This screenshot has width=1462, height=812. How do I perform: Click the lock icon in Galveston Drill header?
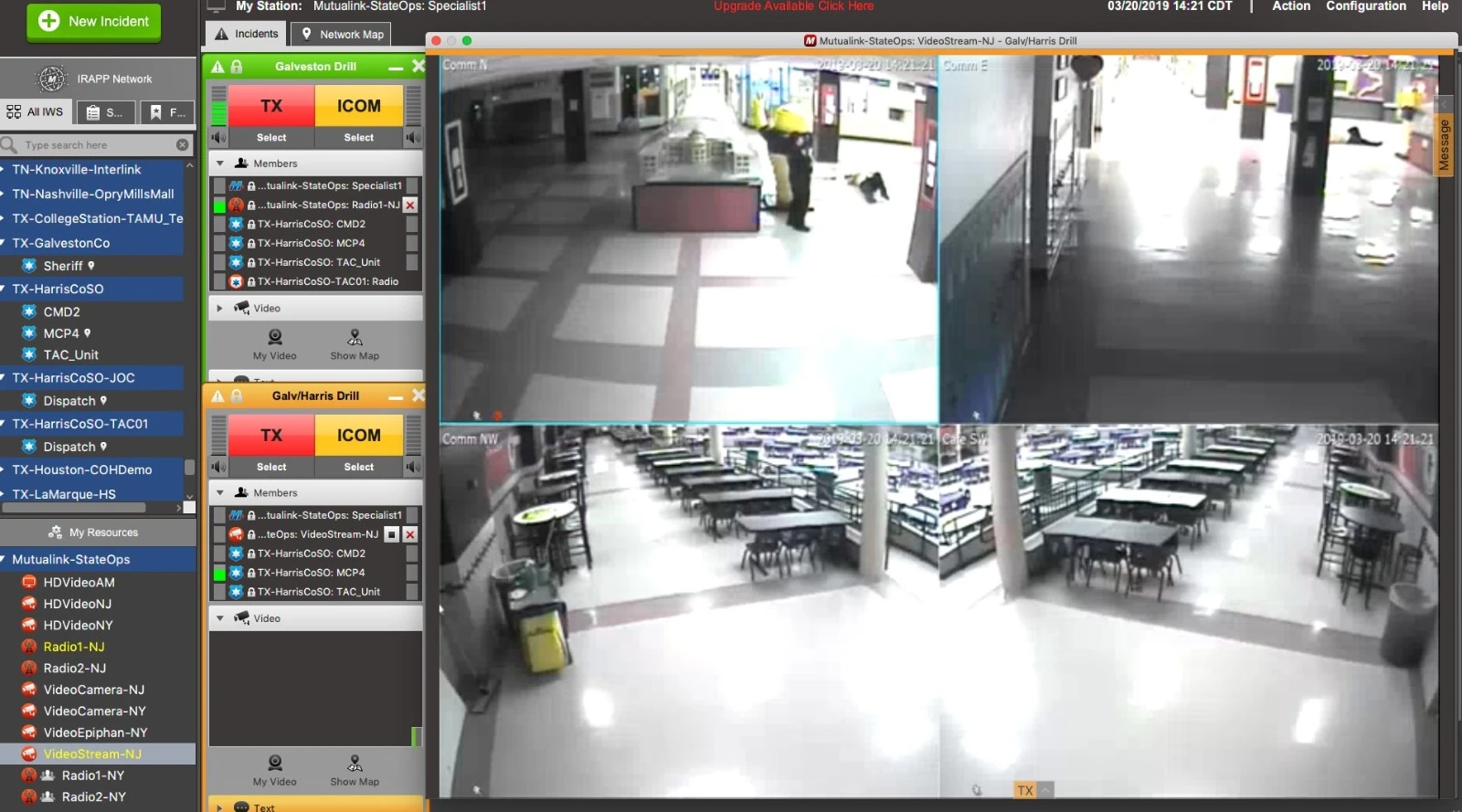click(x=237, y=67)
